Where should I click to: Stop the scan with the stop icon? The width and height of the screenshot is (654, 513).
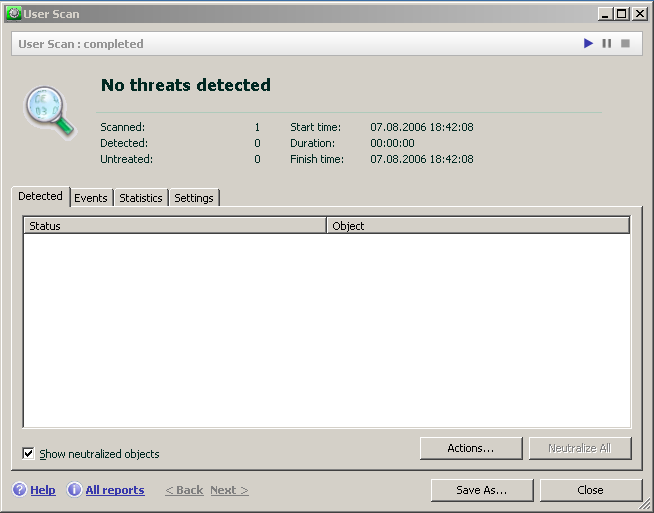[625, 43]
